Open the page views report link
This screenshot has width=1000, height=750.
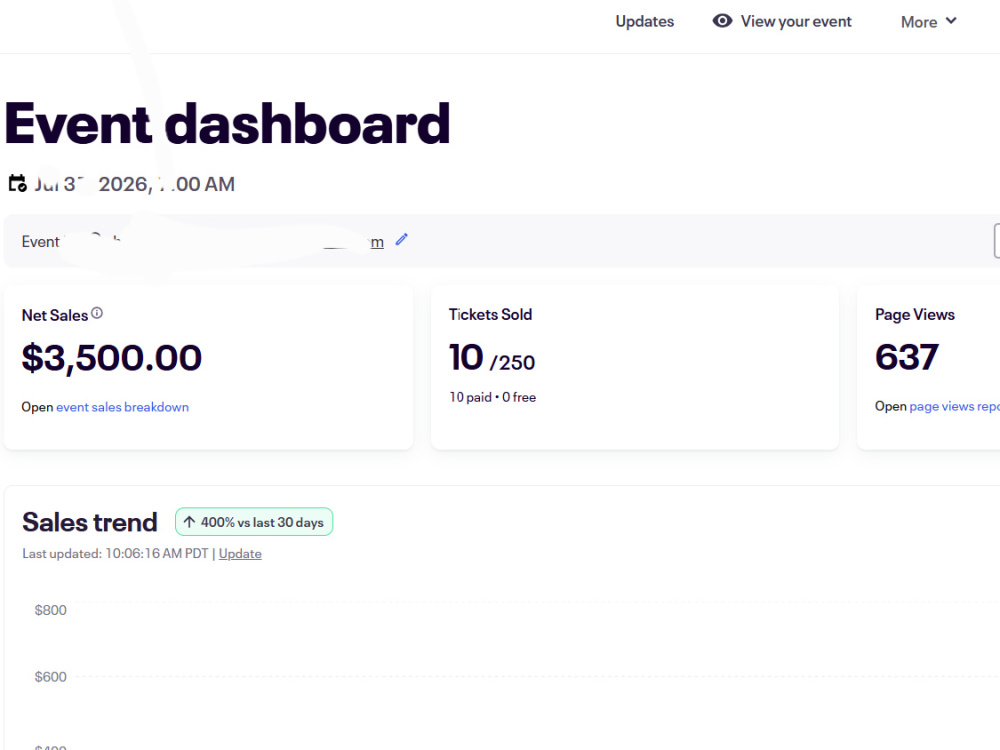point(954,406)
